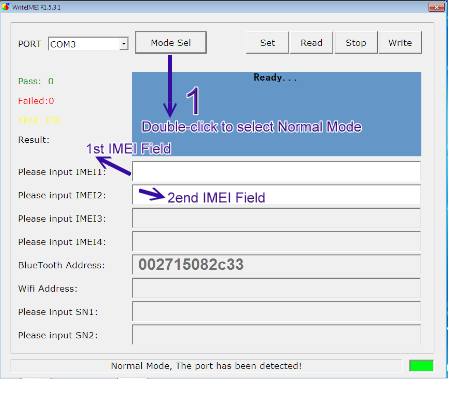Viewport: 450px width, 400px height.
Task: Open the PORT COM3 dropdown
Action: point(124,44)
